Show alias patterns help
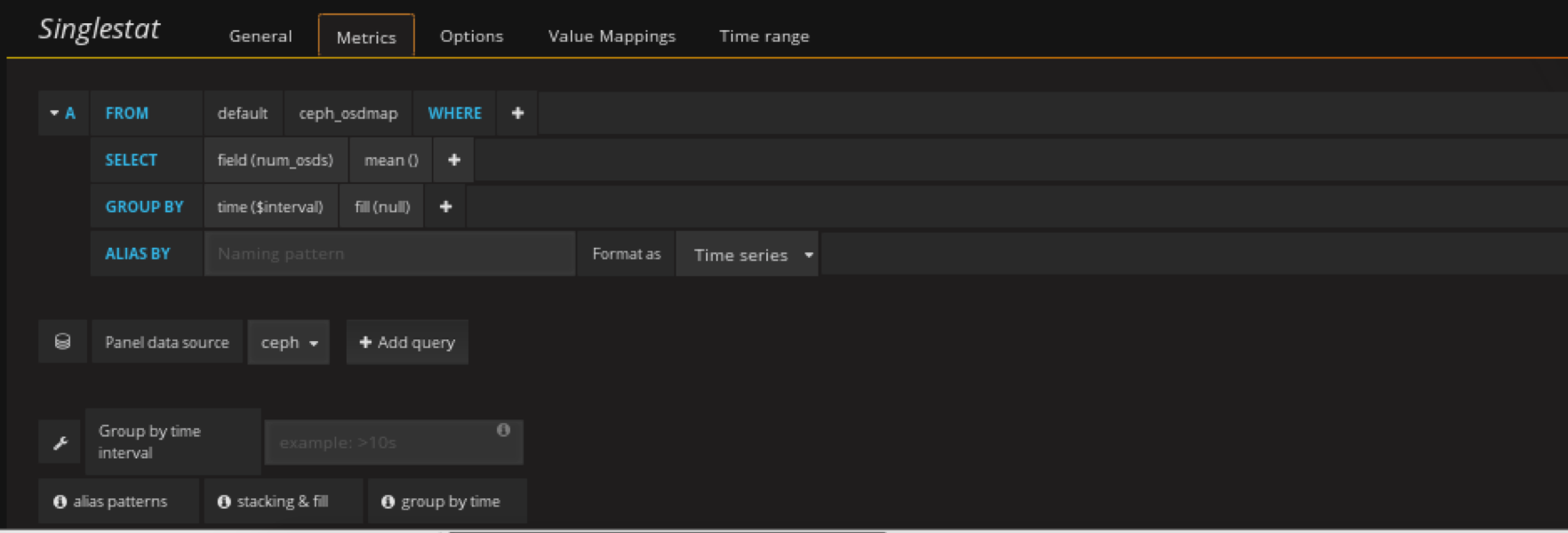1568x533 pixels. tap(110, 501)
